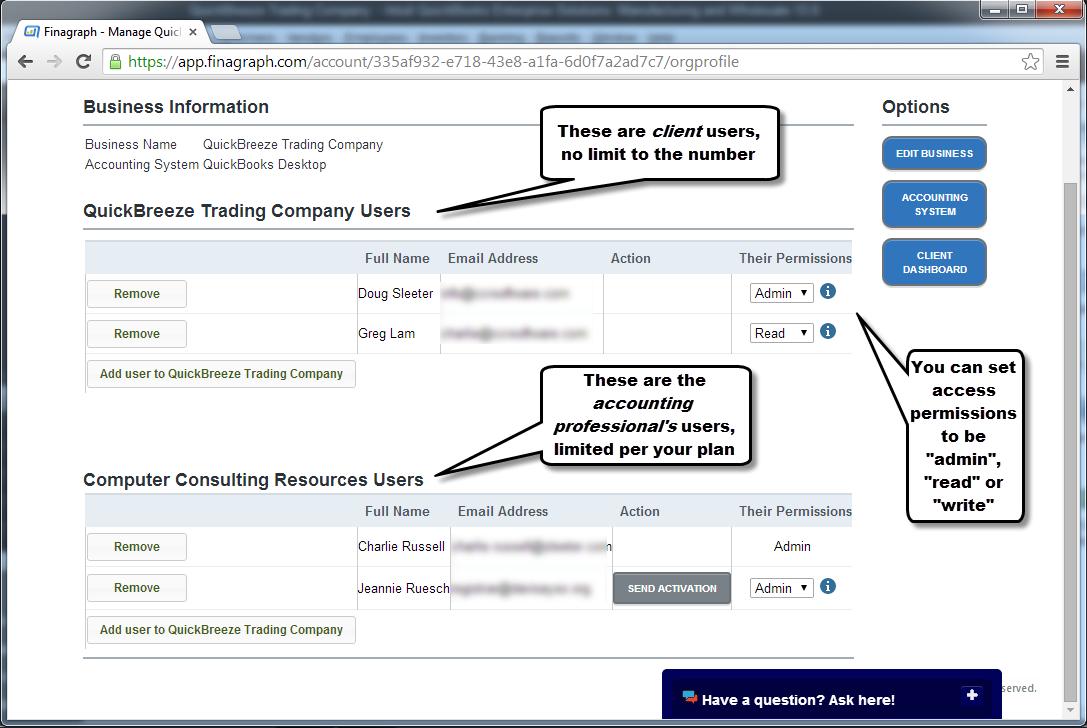This screenshot has width=1087, height=728.
Task: Remove user Charlie Russell
Action: 137,547
